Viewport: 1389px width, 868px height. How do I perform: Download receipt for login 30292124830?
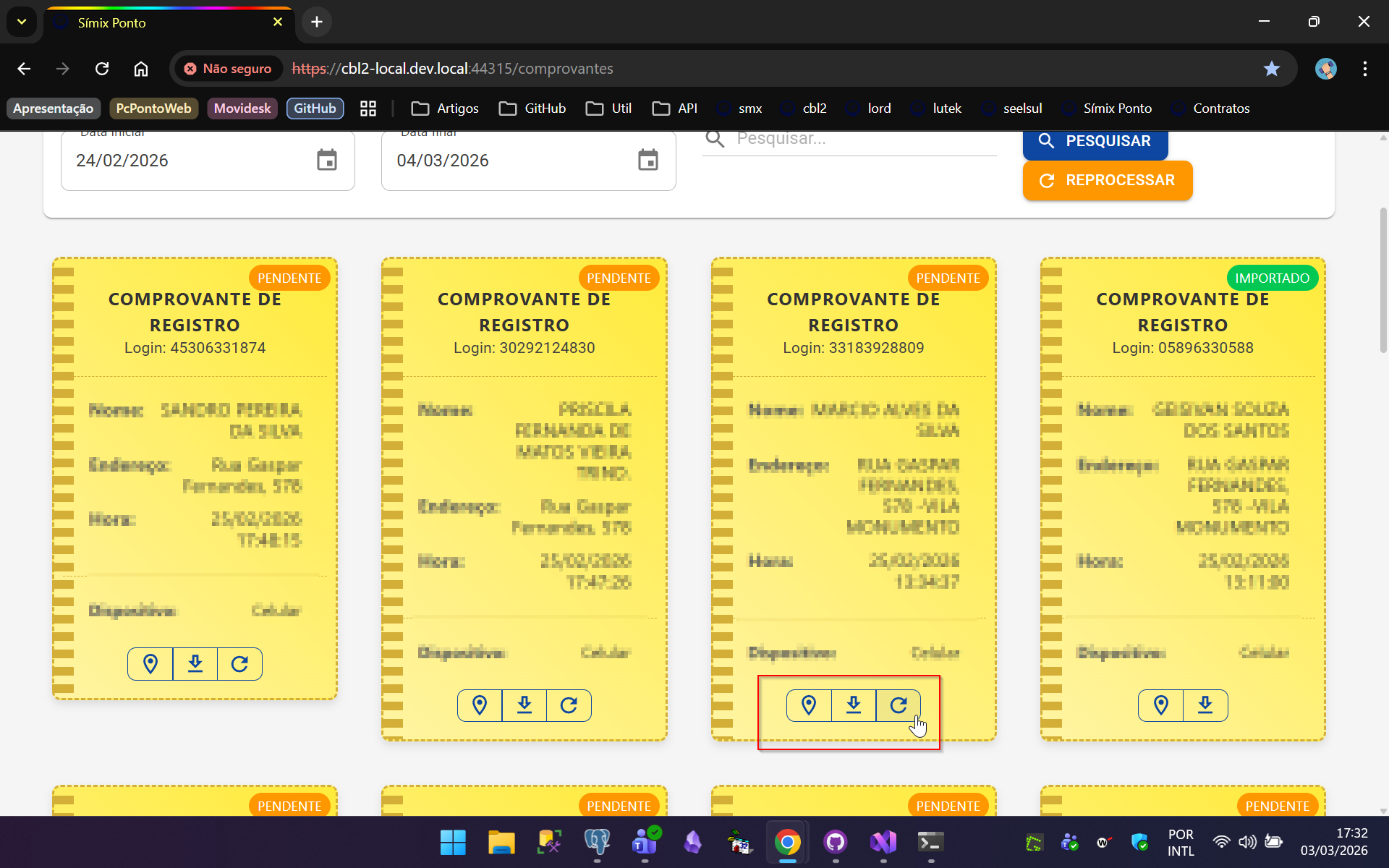tap(524, 705)
